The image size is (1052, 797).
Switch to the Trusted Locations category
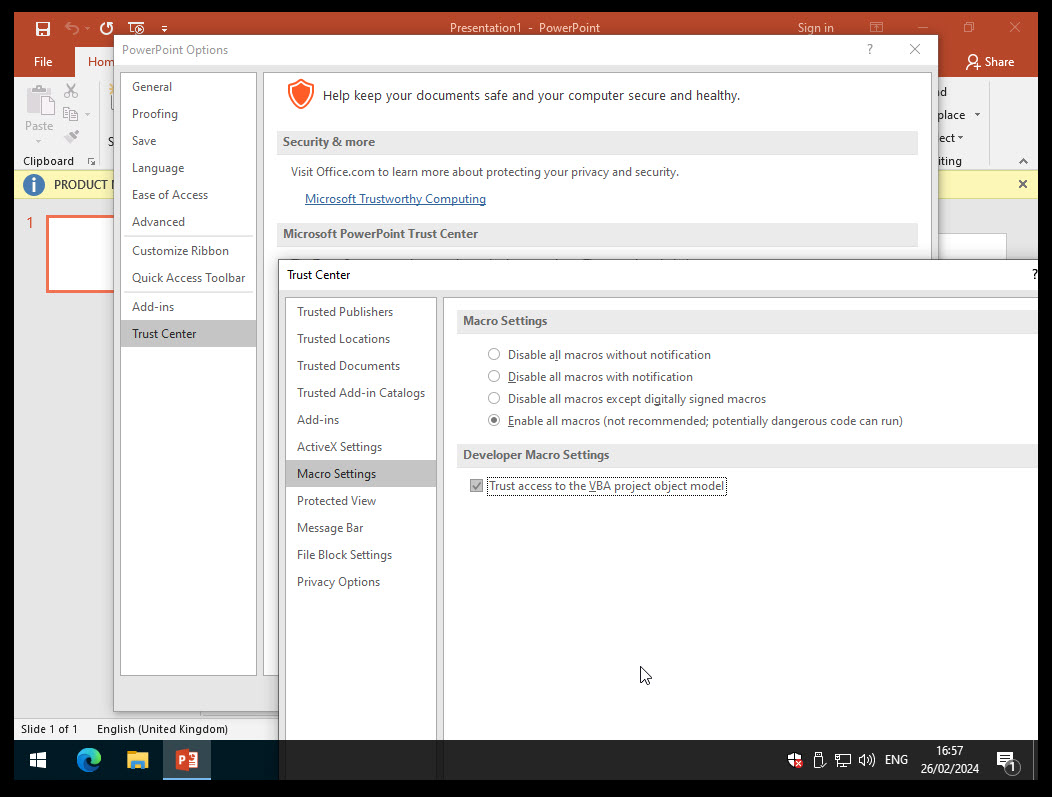click(343, 338)
